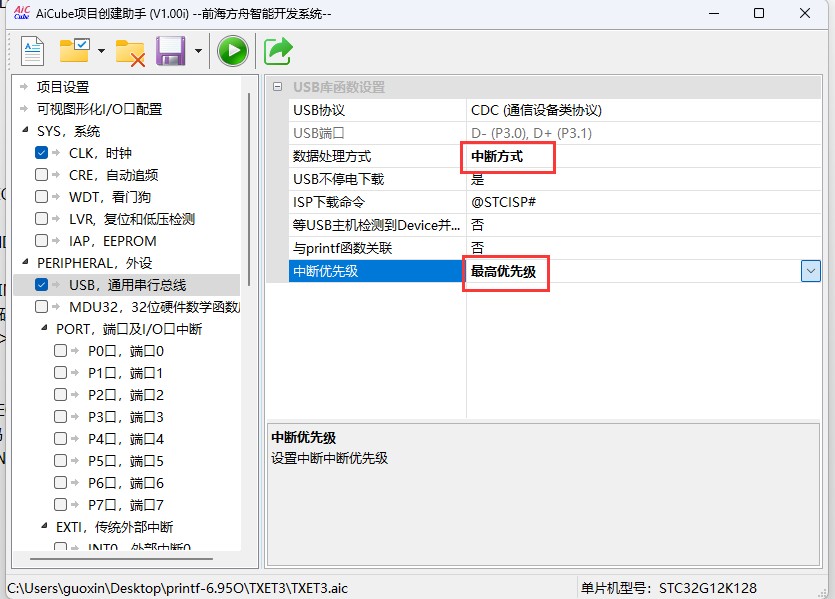Click the green export arrow icon
The height and width of the screenshot is (599, 835).
pyautogui.click(x=278, y=51)
